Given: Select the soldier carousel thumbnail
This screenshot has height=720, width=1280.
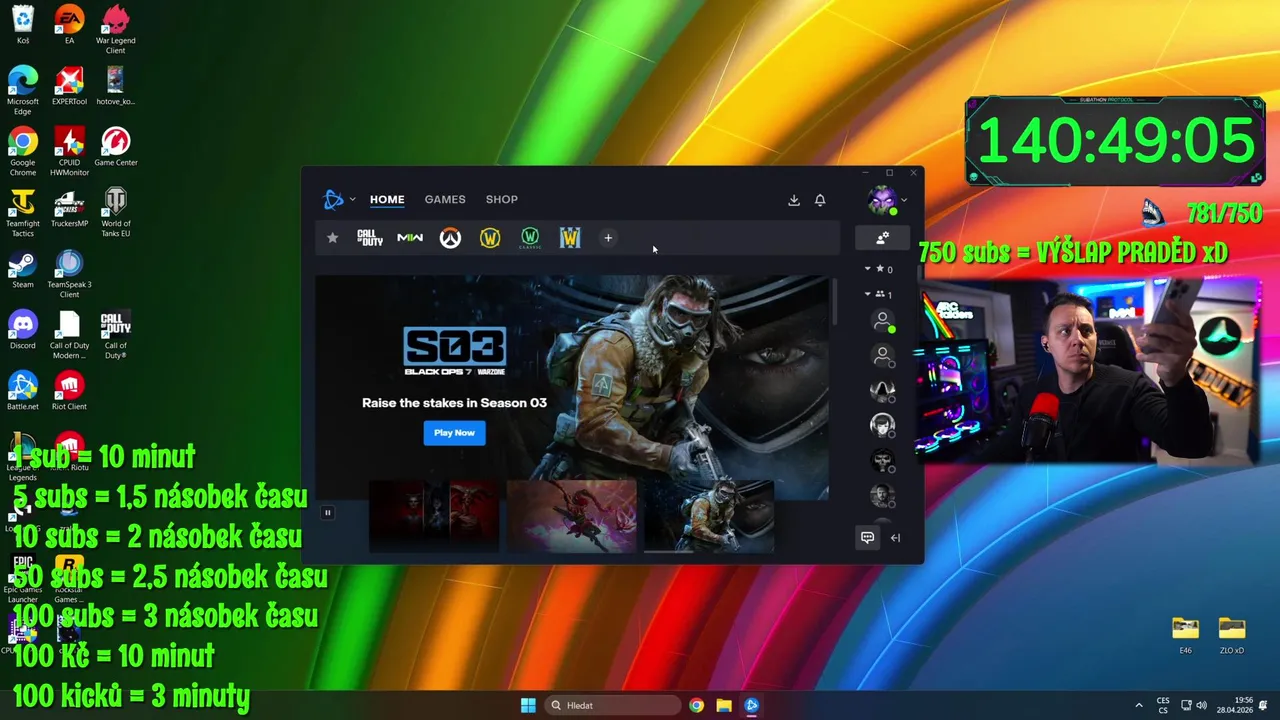Looking at the screenshot, I should point(709,516).
